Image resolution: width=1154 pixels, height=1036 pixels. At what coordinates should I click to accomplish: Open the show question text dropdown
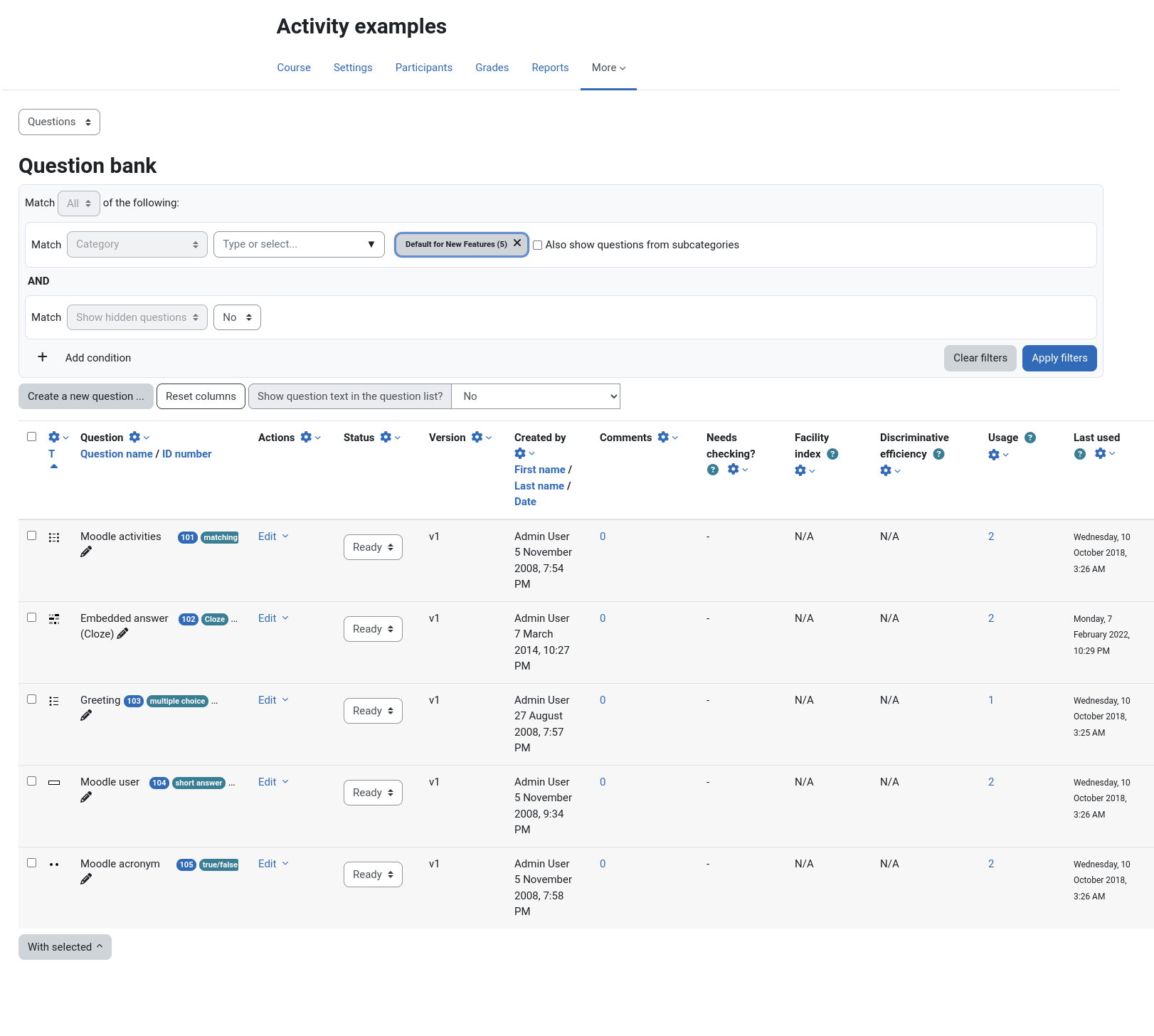(x=536, y=396)
